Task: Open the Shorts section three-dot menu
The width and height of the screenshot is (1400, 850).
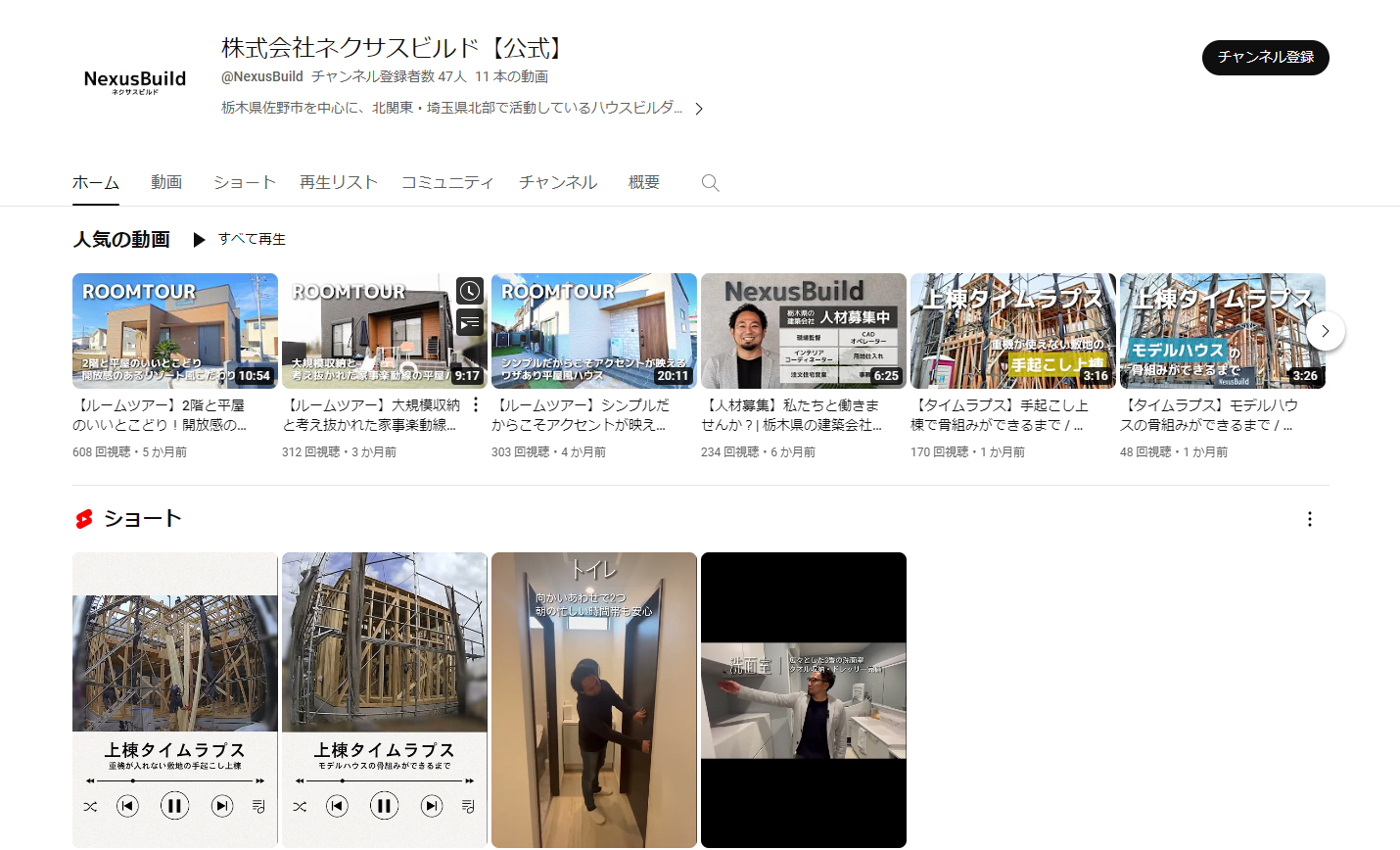Action: [x=1310, y=519]
